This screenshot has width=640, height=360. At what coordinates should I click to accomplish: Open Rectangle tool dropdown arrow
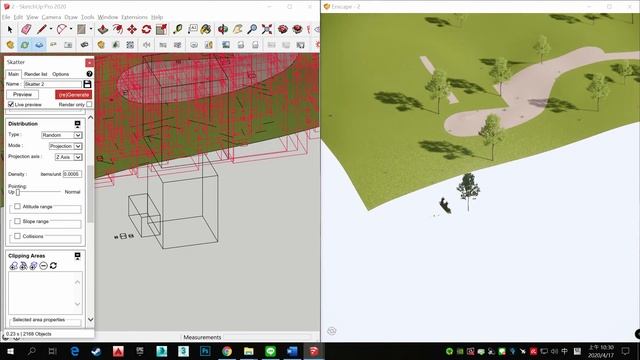tap(91, 29)
